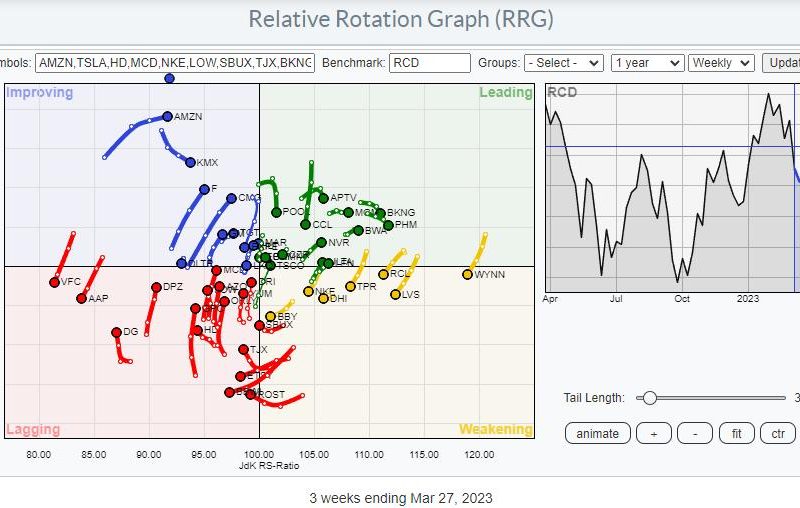Click the ctr button
Image resolution: width=800 pixels, height=508 pixels.
point(778,434)
